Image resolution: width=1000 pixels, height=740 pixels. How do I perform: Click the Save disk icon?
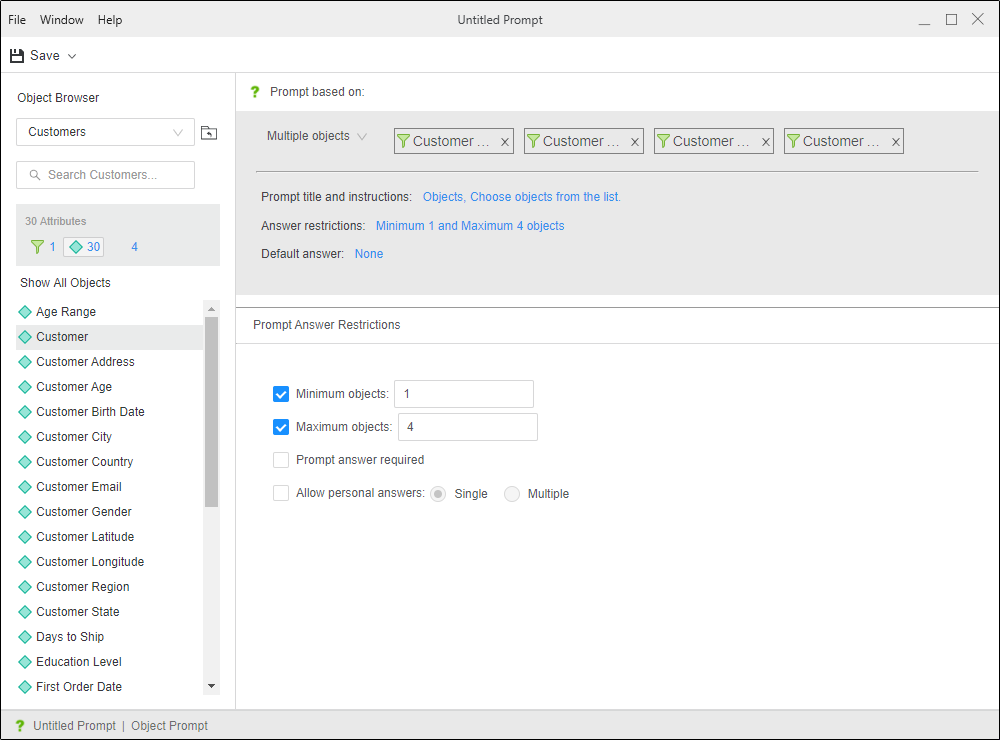click(17, 56)
